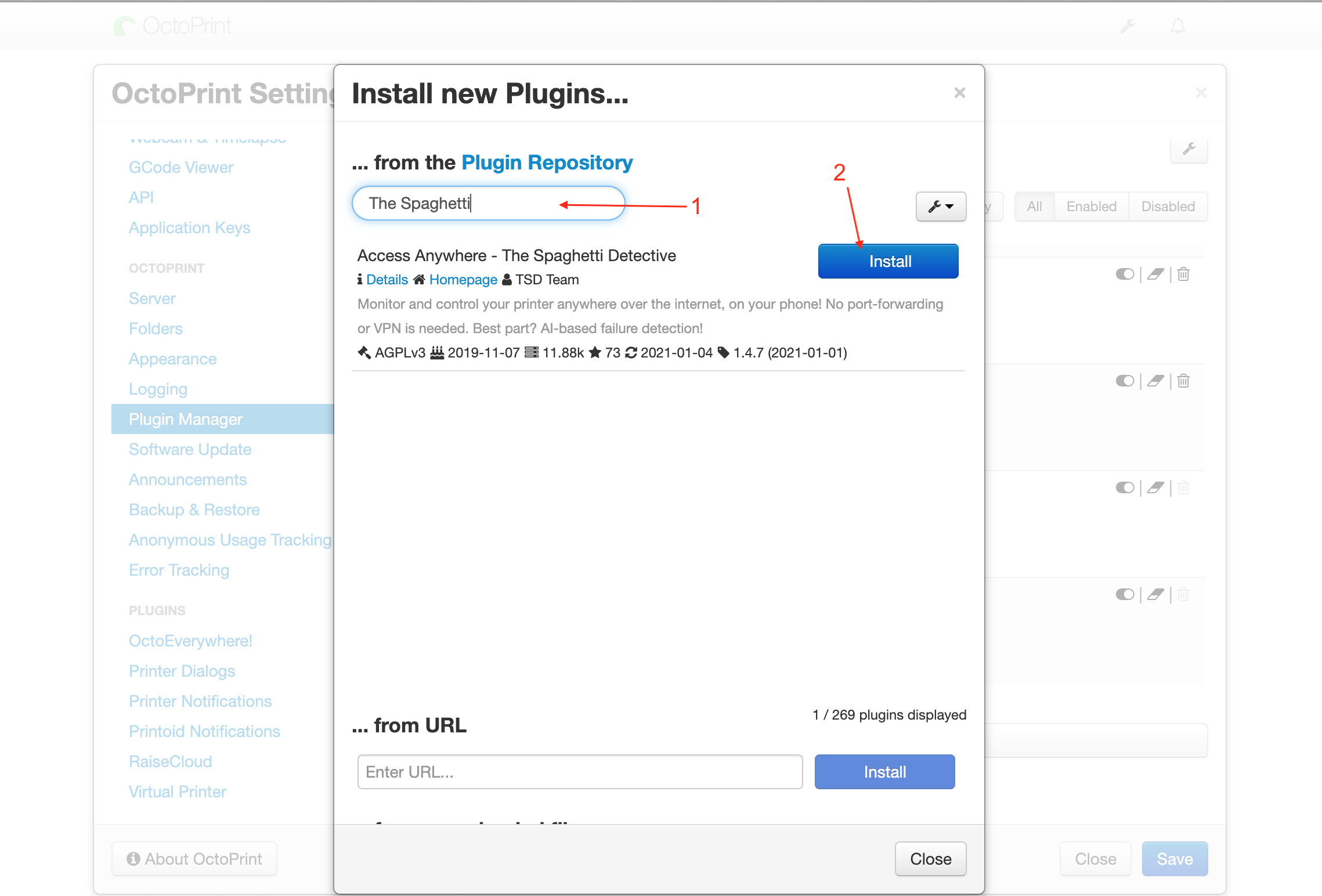This screenshot has height=896, width=1322.
Task: Open Printer Notifications plugin settings
Action: pyautogui.click(x=200, y=701)
